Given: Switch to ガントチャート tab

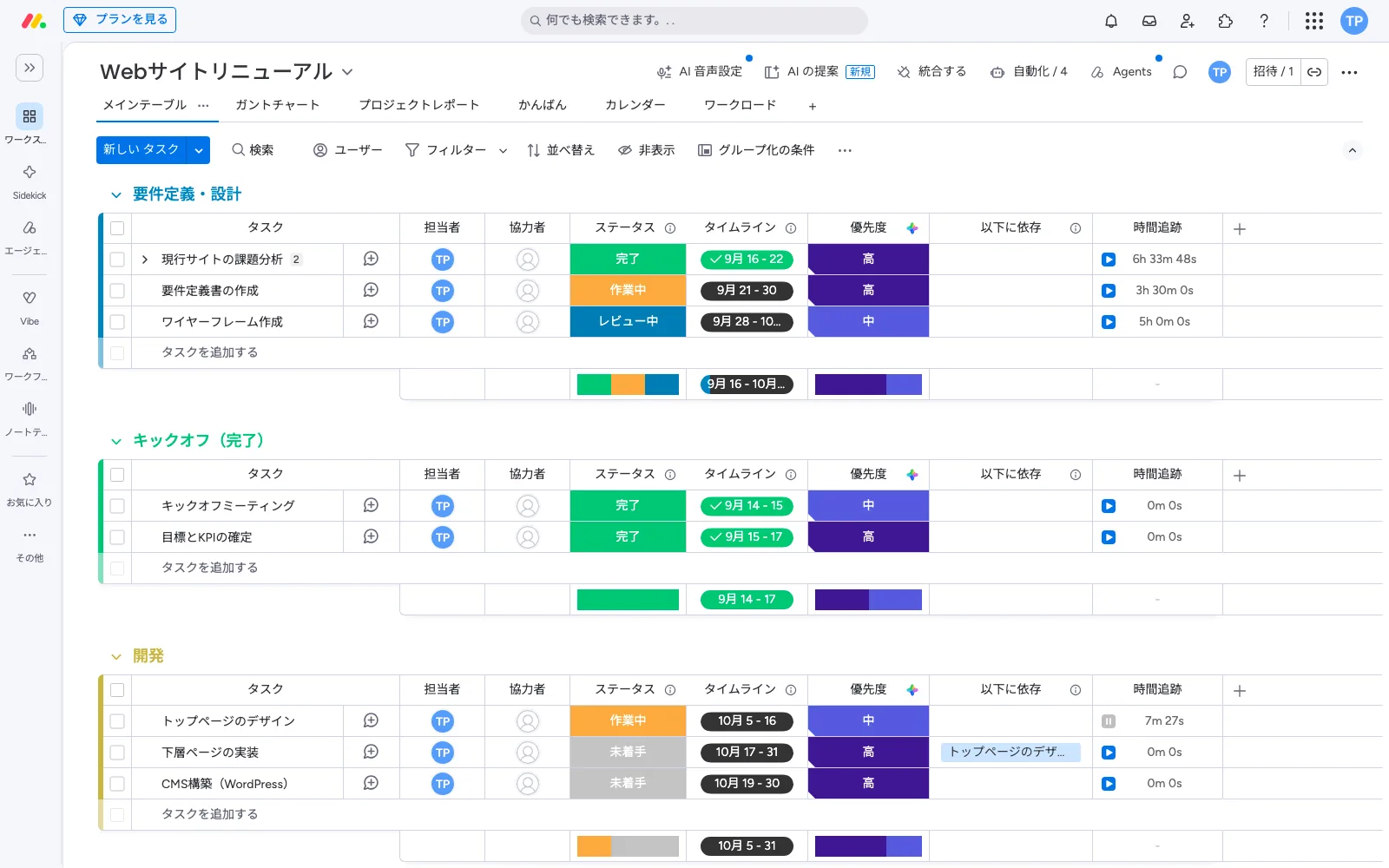Looking at the screenshot, I should coord(277,105).
